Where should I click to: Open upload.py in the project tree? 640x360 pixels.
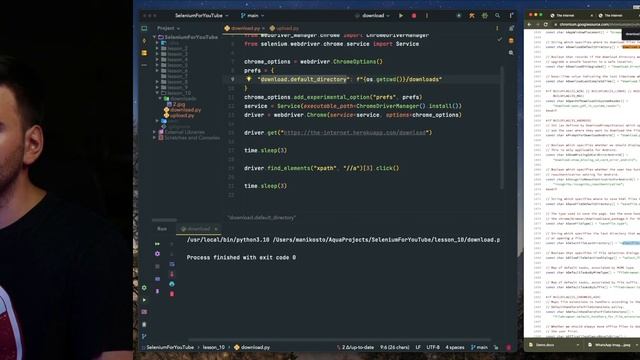tap(179, 116)
